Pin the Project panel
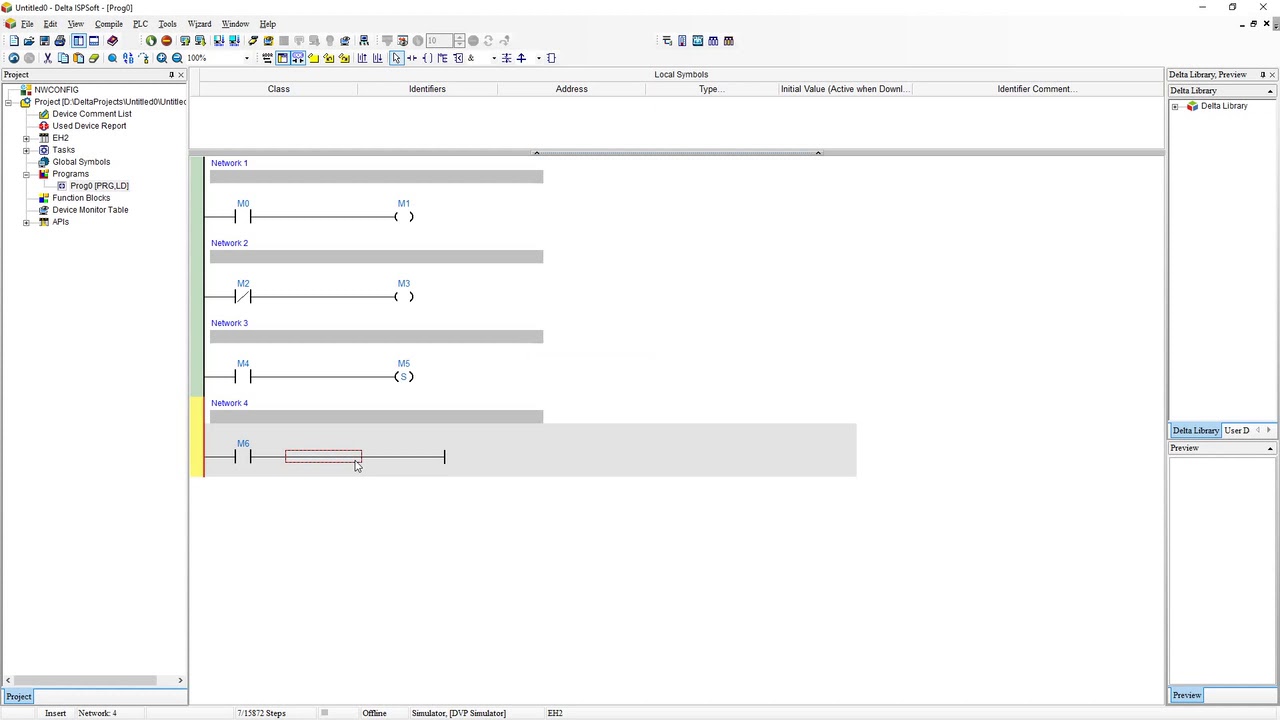Image resolution: width=1280 pixels, height=720 pixels. [x=171, y=75]
